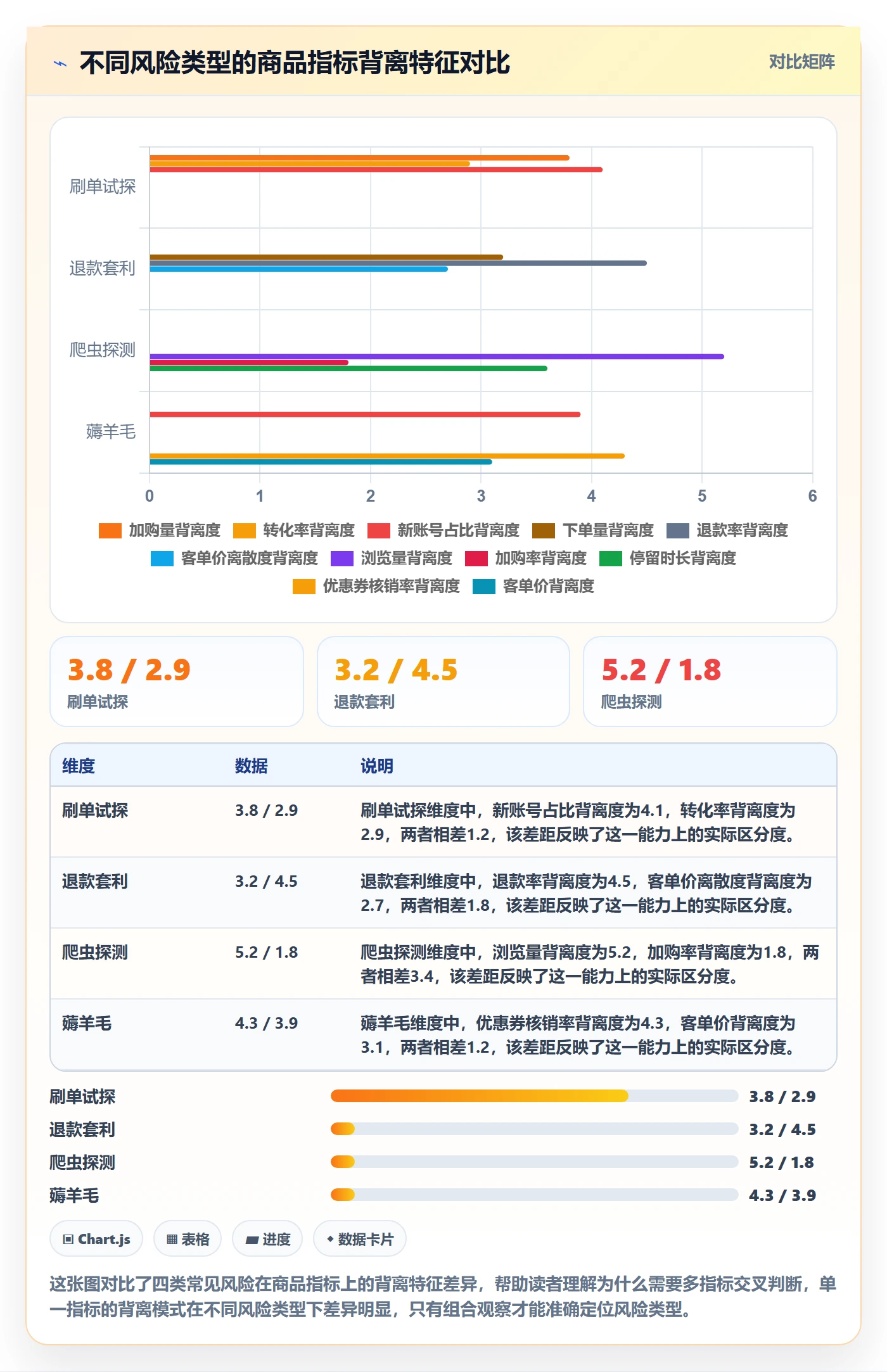Open the 3.2 / 4.5 退款套利 card
The image size is (887, 1372).
(443, 682)
